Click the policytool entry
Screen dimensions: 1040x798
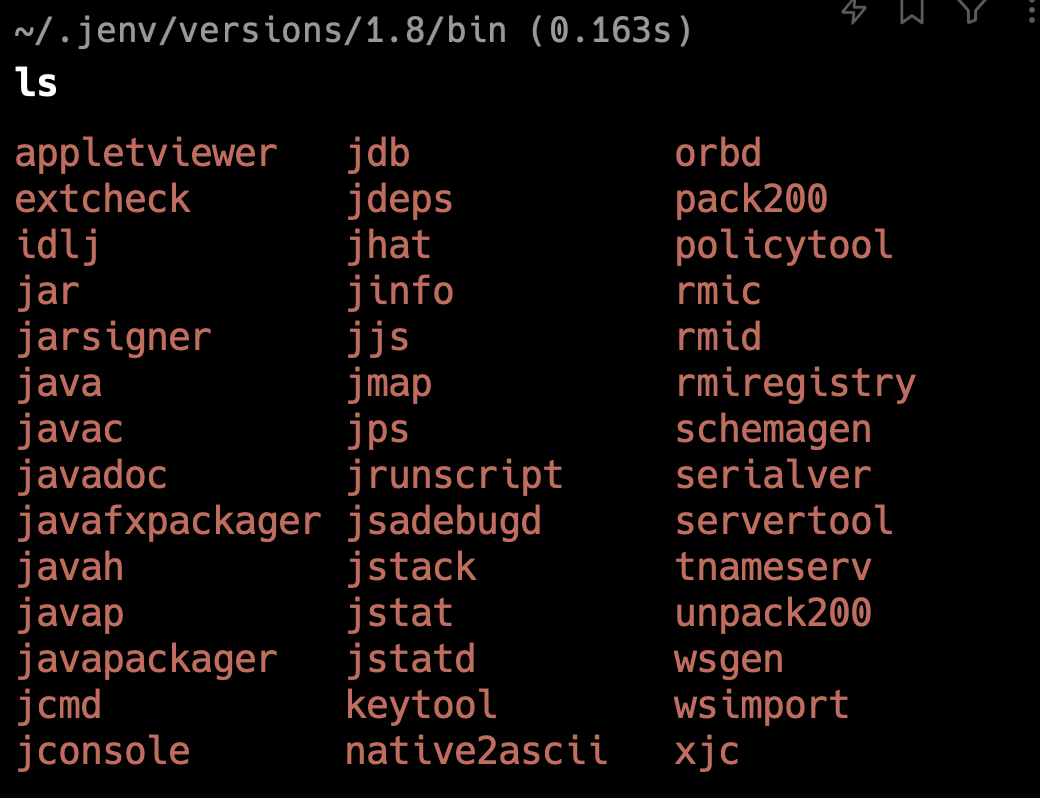(x=784, y=245)
